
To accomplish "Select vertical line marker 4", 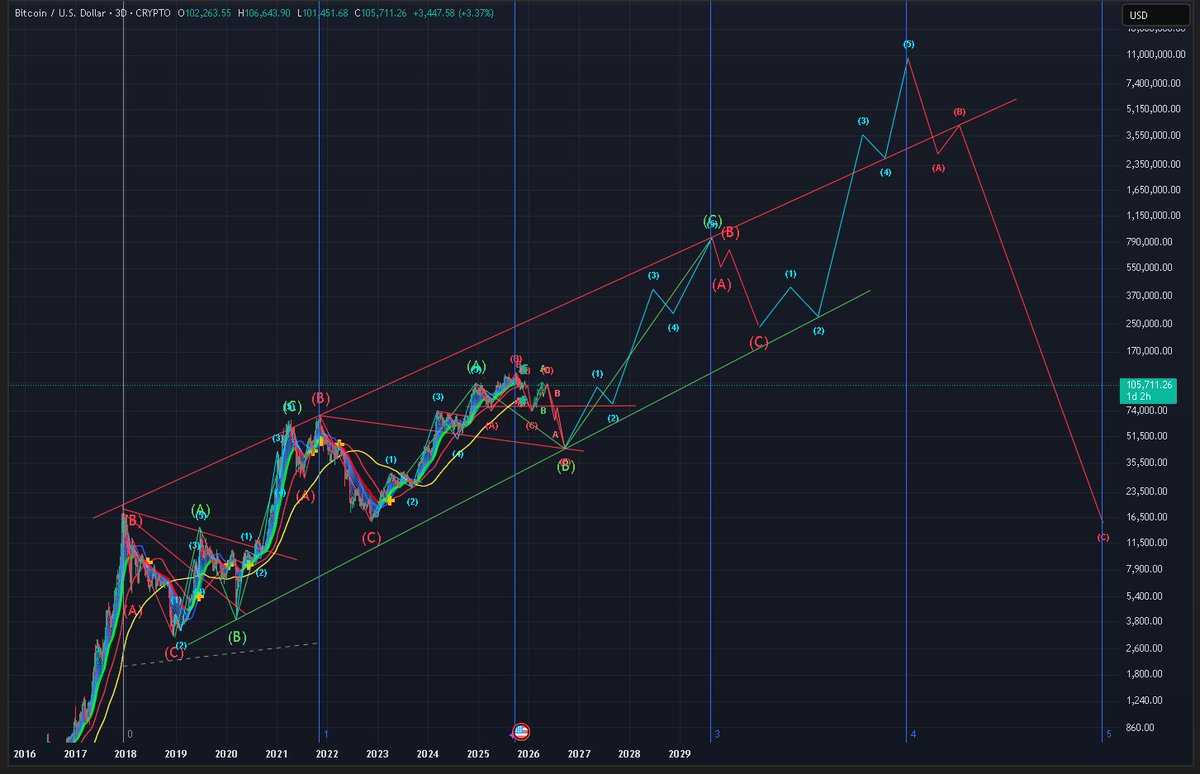I will 913,734.
